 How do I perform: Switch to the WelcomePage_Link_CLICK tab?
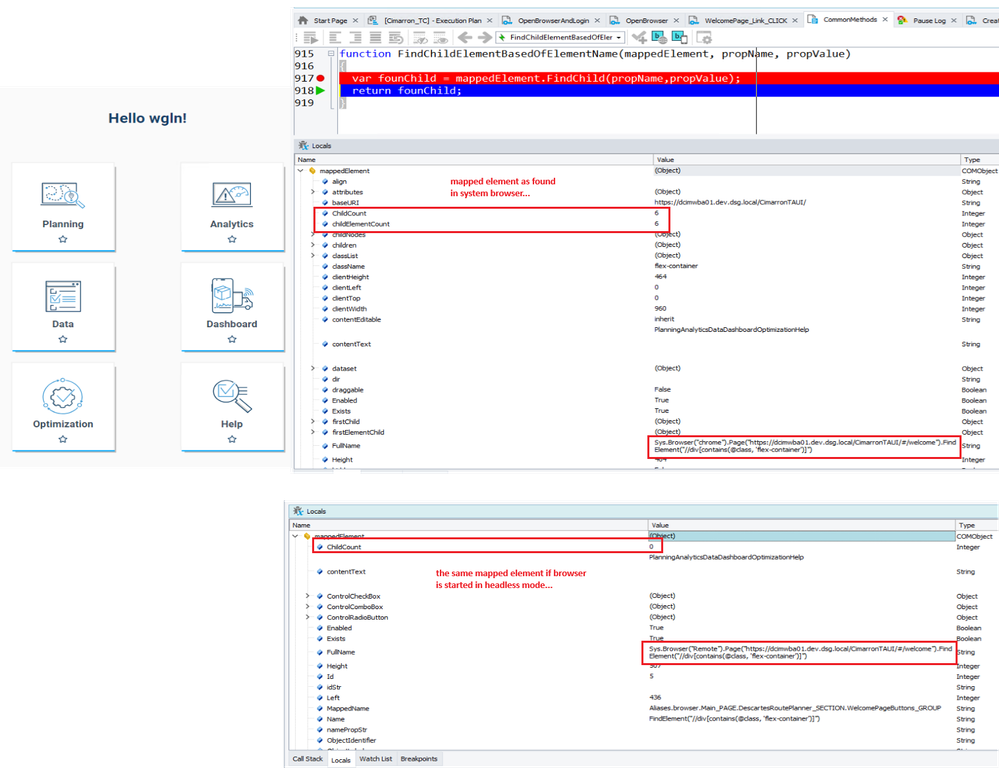coord(745,20)
